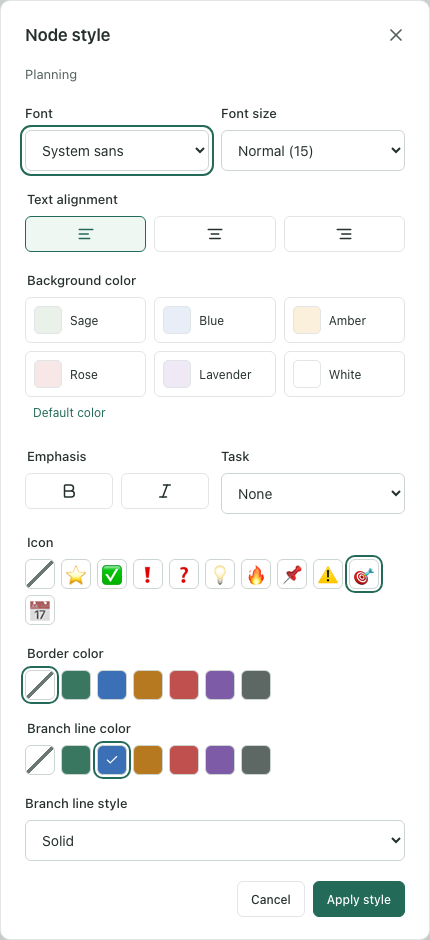Open the Task dropdown

[313, 493]
